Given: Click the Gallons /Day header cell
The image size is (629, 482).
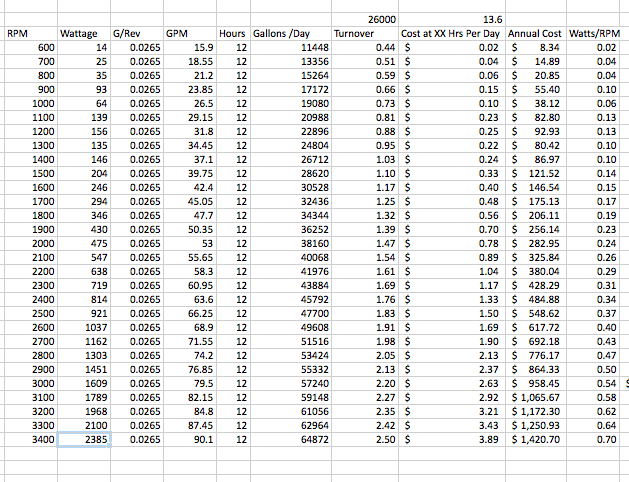Looking at the screenshot, I should 291,34.
